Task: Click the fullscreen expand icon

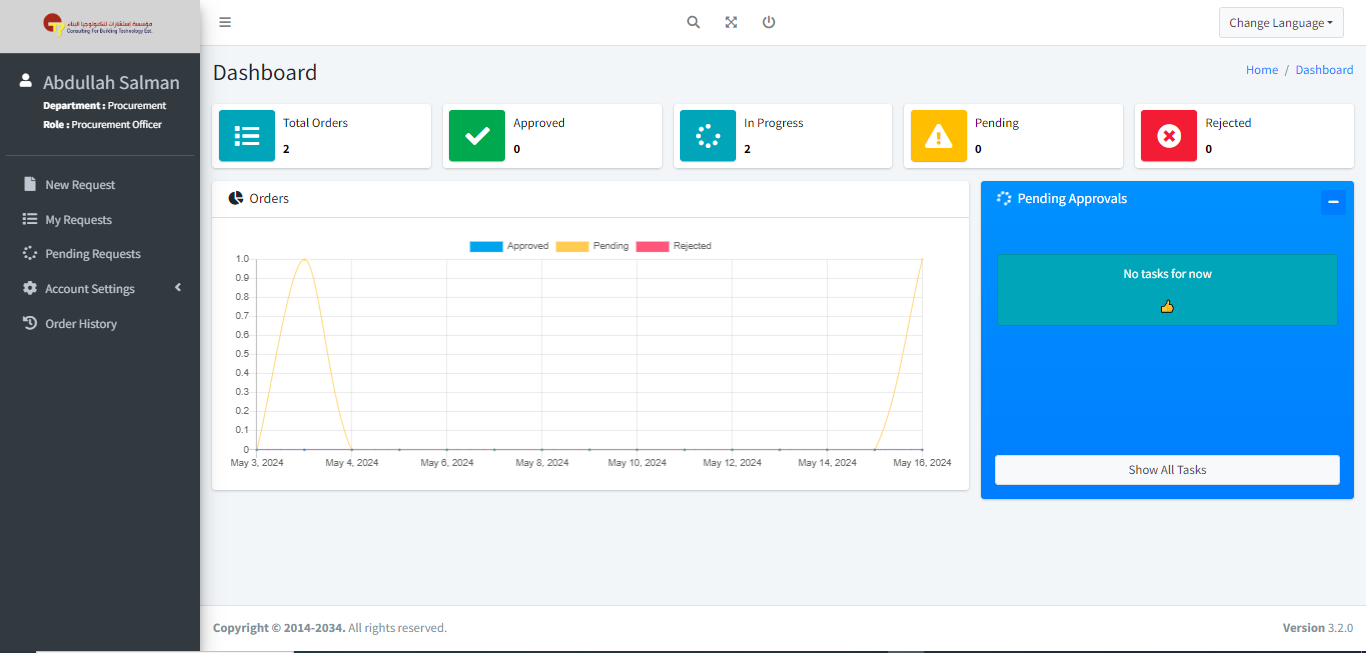Action: click(731, 22)
